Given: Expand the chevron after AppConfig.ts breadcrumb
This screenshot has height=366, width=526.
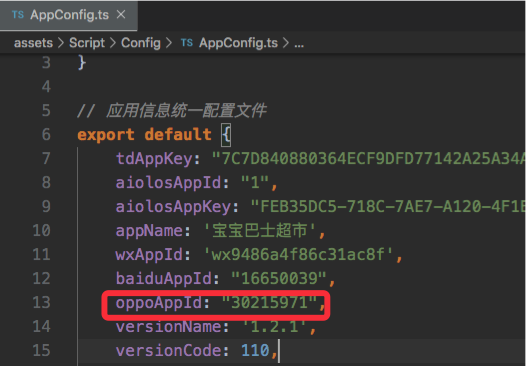Looking at the screenshot, I should [x=286, y=43].
